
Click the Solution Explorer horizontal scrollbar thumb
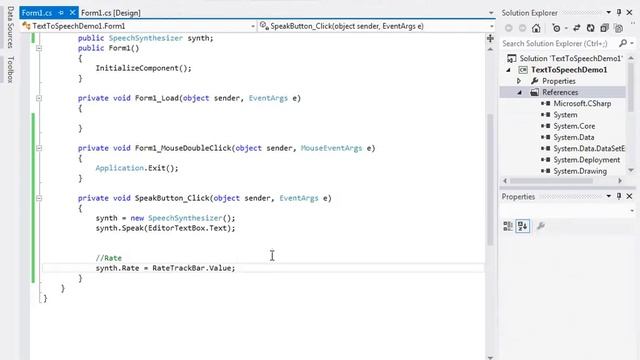[551, 181]
